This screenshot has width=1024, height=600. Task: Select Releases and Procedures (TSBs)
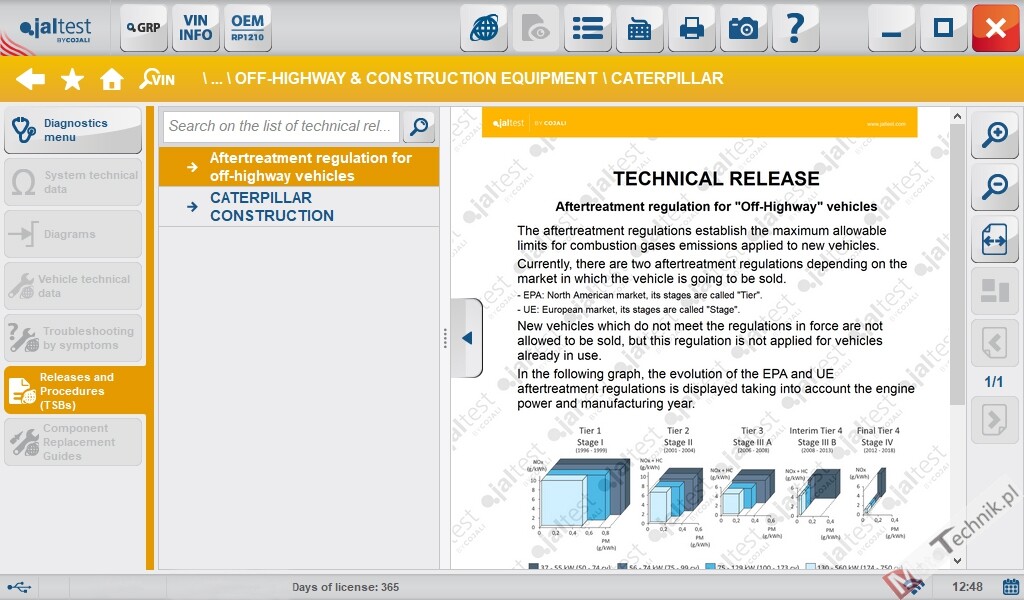point(74,390)
